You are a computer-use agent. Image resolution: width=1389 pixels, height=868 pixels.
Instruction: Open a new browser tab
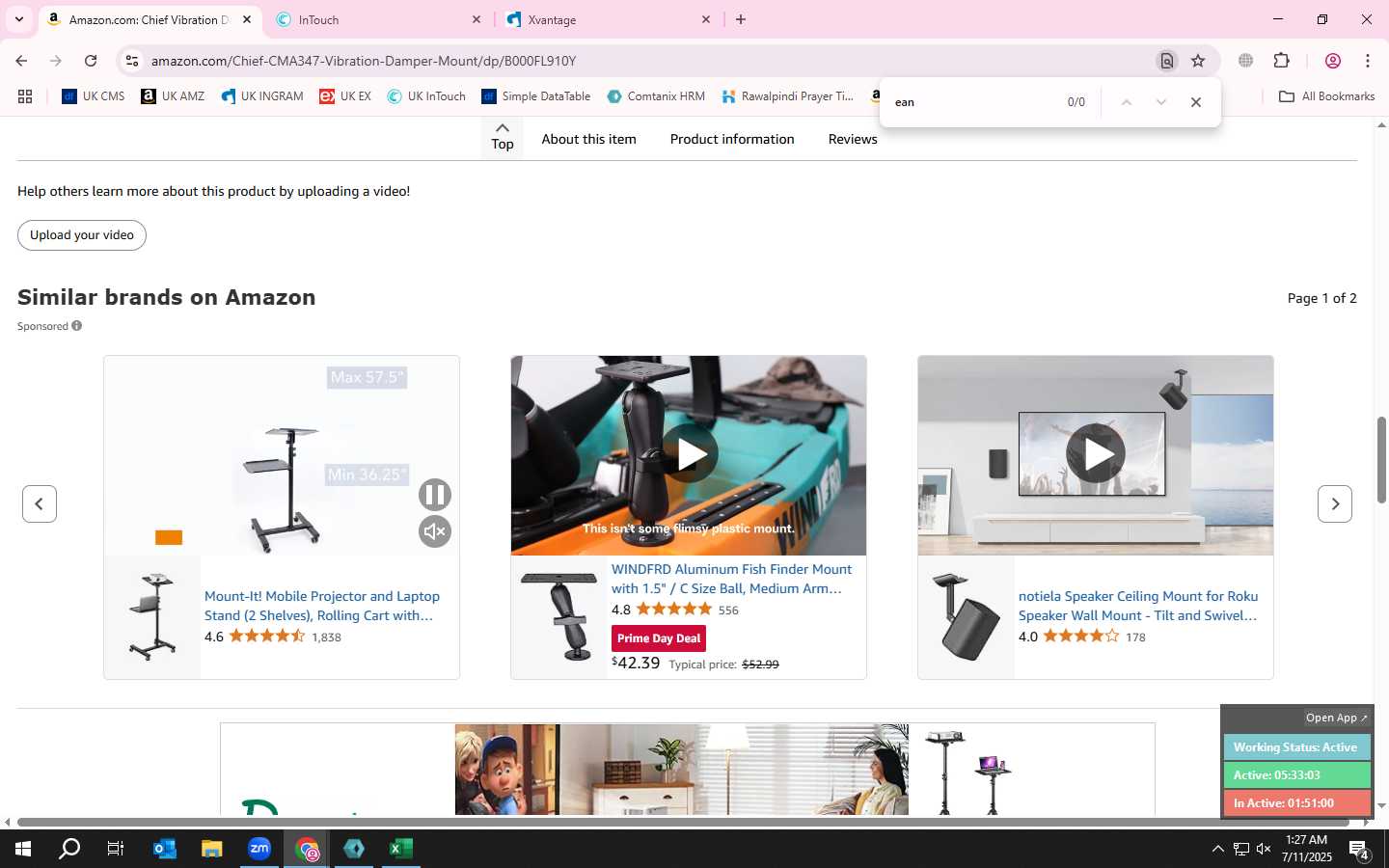pyautogui.click(x=741, y=19)
